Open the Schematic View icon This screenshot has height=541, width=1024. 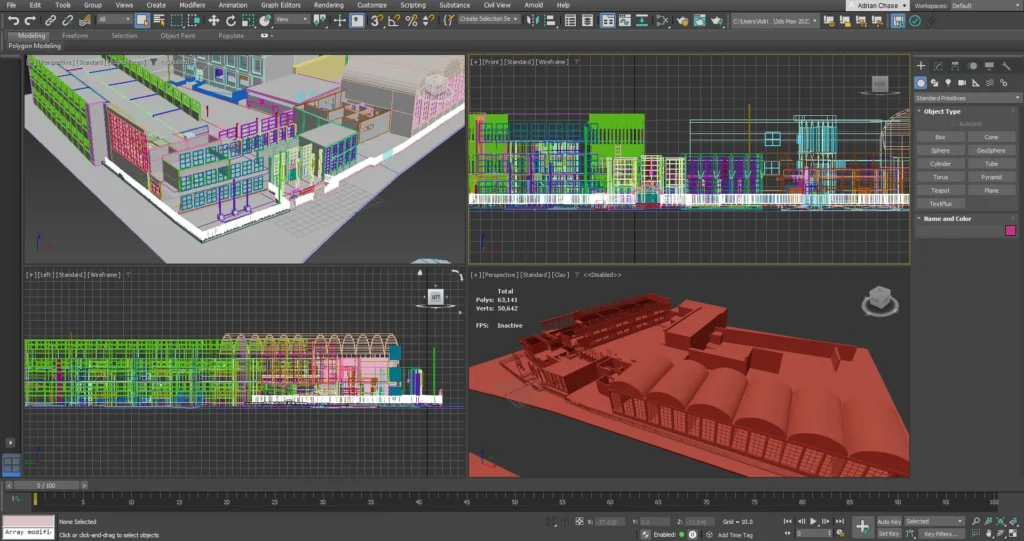[x=642, y=21]
